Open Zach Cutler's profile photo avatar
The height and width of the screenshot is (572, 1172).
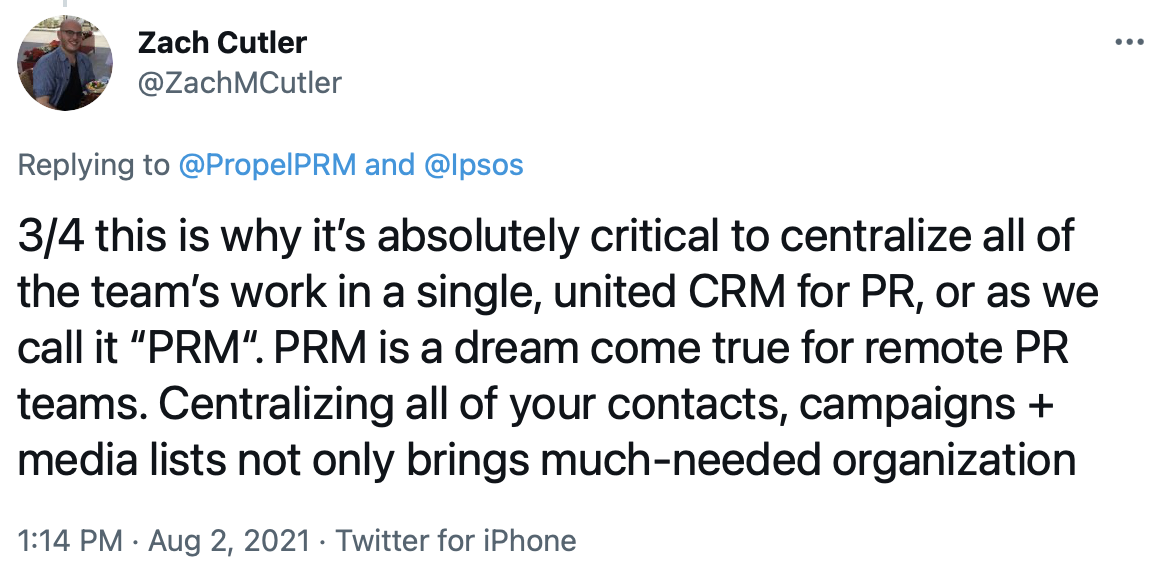tap(65, 63)
